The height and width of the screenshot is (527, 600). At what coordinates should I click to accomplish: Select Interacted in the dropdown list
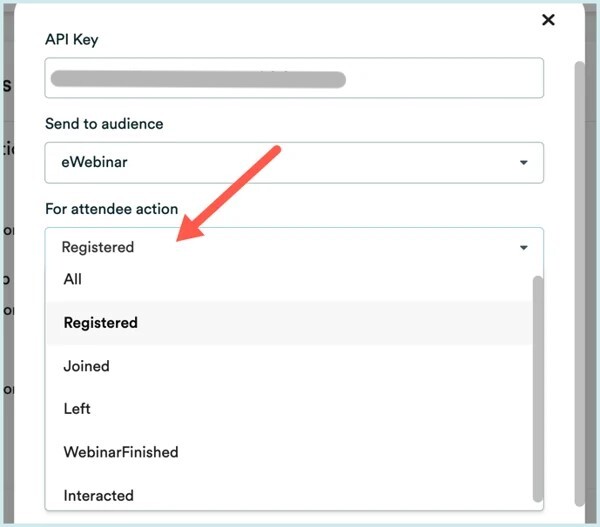99,495
